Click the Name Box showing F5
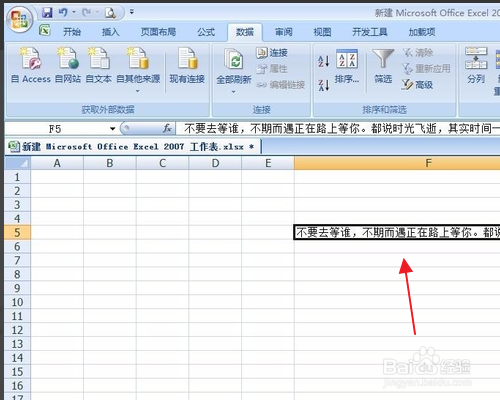The height and width of the screenshot is (400, 500). (x=55, y=129)
